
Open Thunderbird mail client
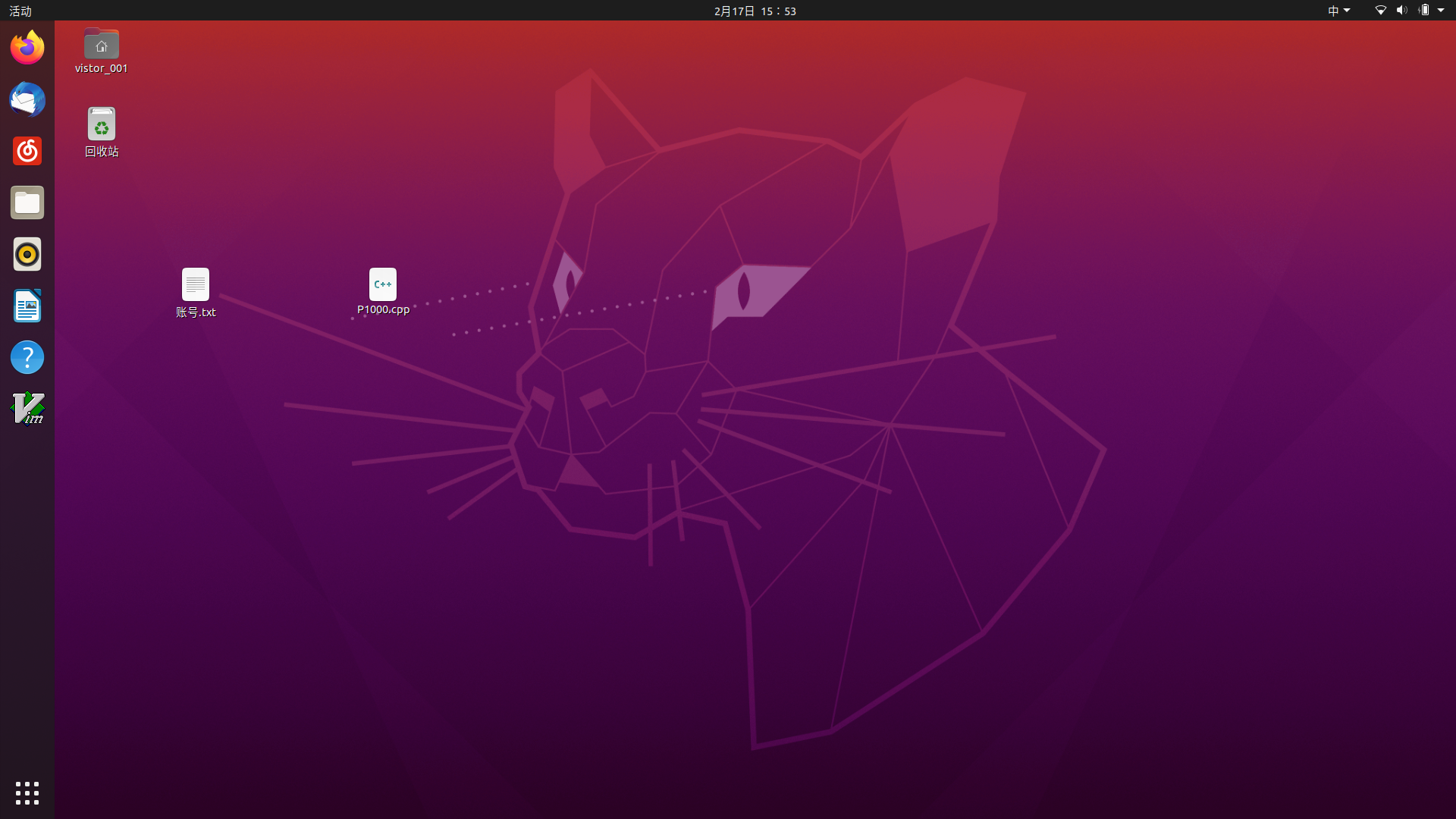pyautogui.click(x=27, y=99)
